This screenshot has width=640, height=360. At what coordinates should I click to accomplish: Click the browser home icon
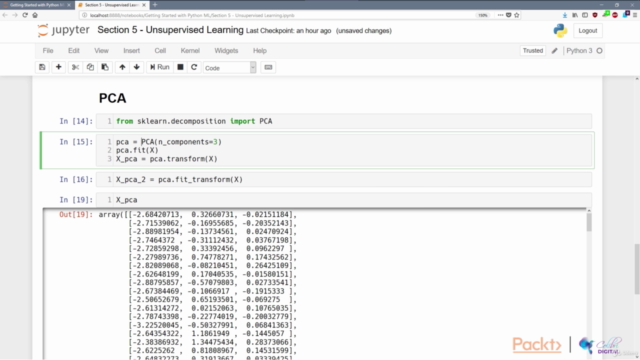tap(35, 15)
